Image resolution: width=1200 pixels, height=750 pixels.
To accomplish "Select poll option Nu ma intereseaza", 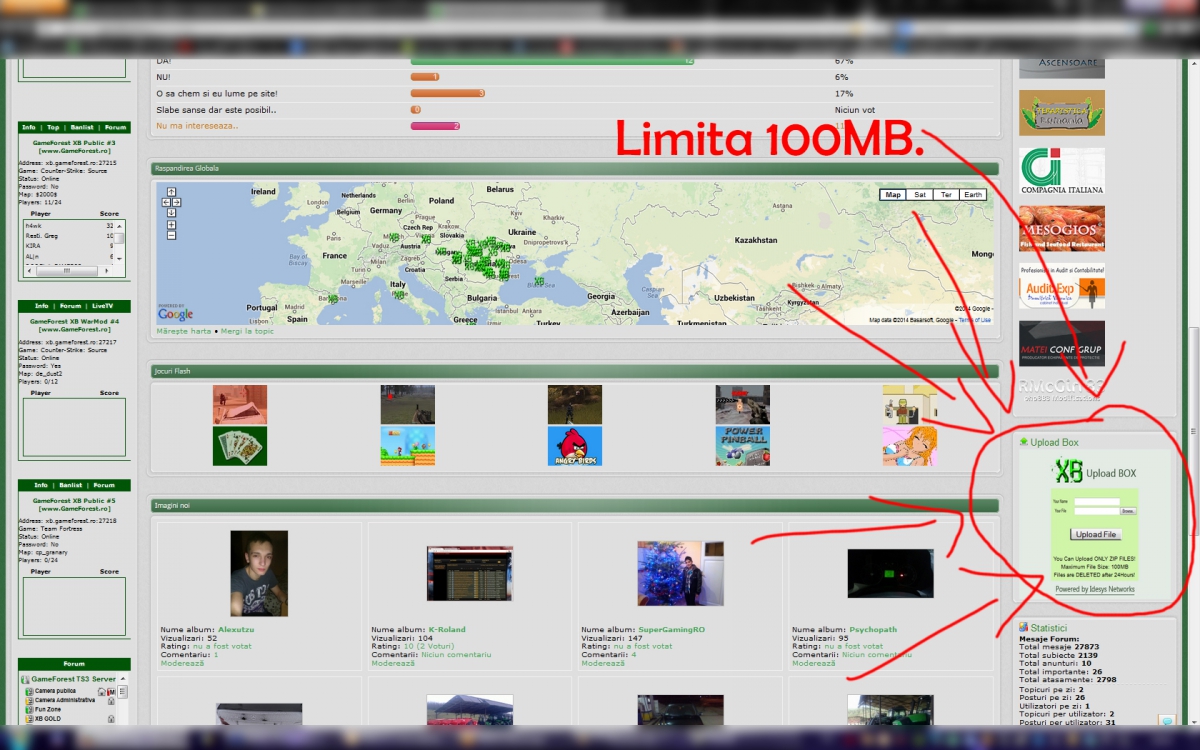I will pos(198,126).
